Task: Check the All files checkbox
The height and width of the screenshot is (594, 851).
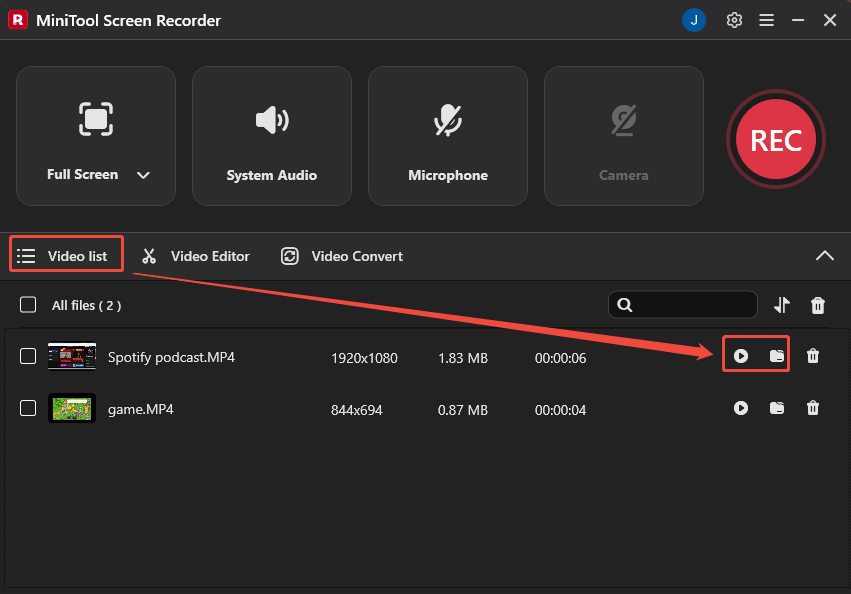Action: coord(28,305)
